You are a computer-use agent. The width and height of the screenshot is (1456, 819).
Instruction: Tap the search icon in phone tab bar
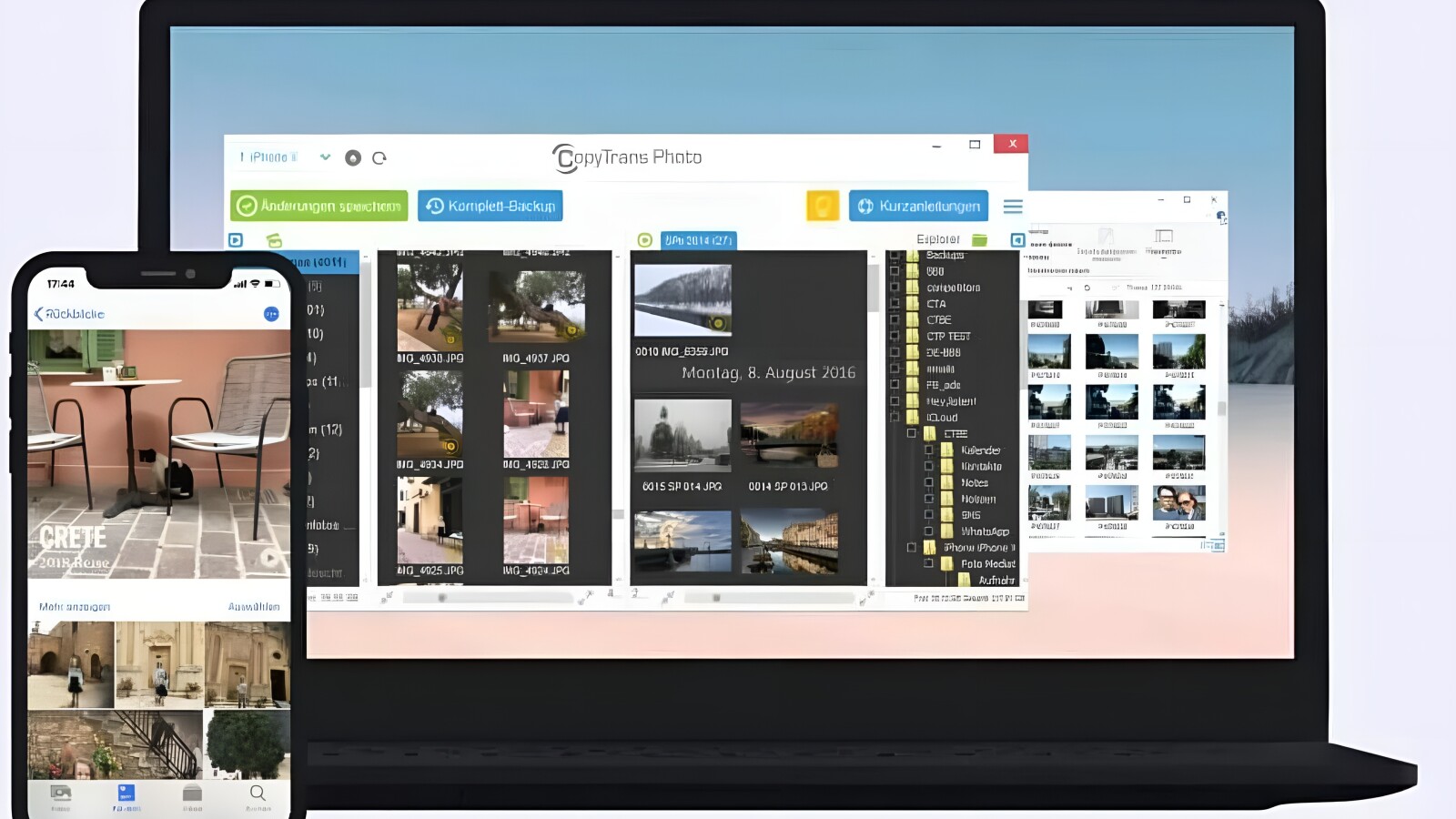[x=258, y=794]
